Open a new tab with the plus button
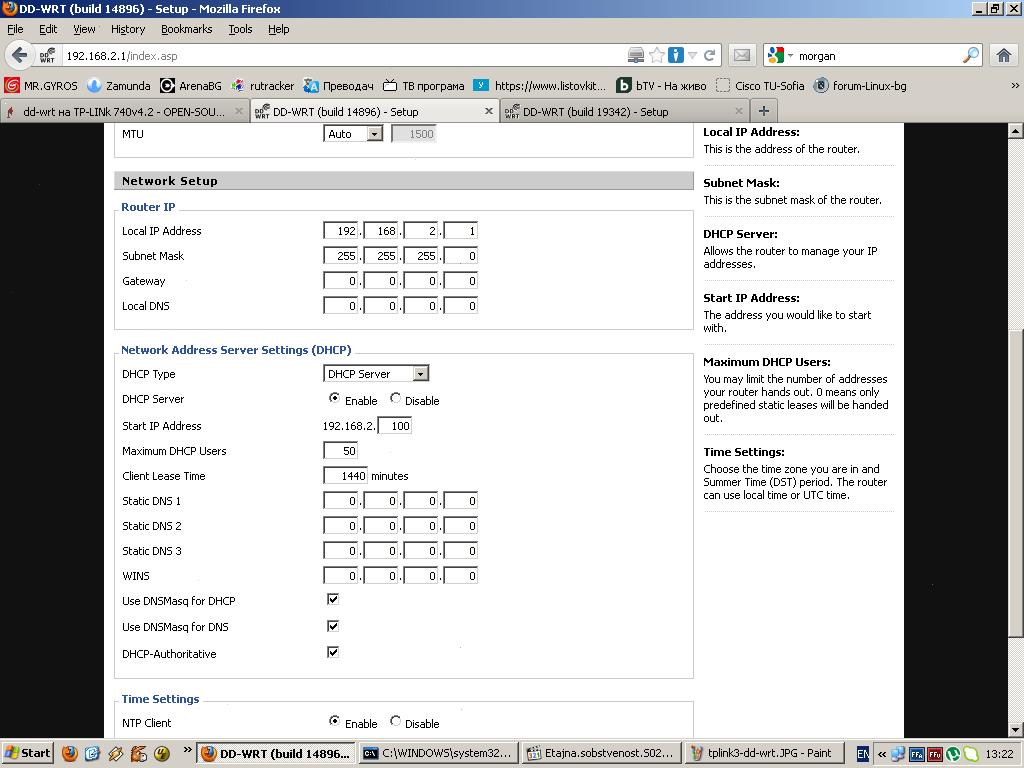Screen dimensions: 1024x768 (x=763, y=111)
